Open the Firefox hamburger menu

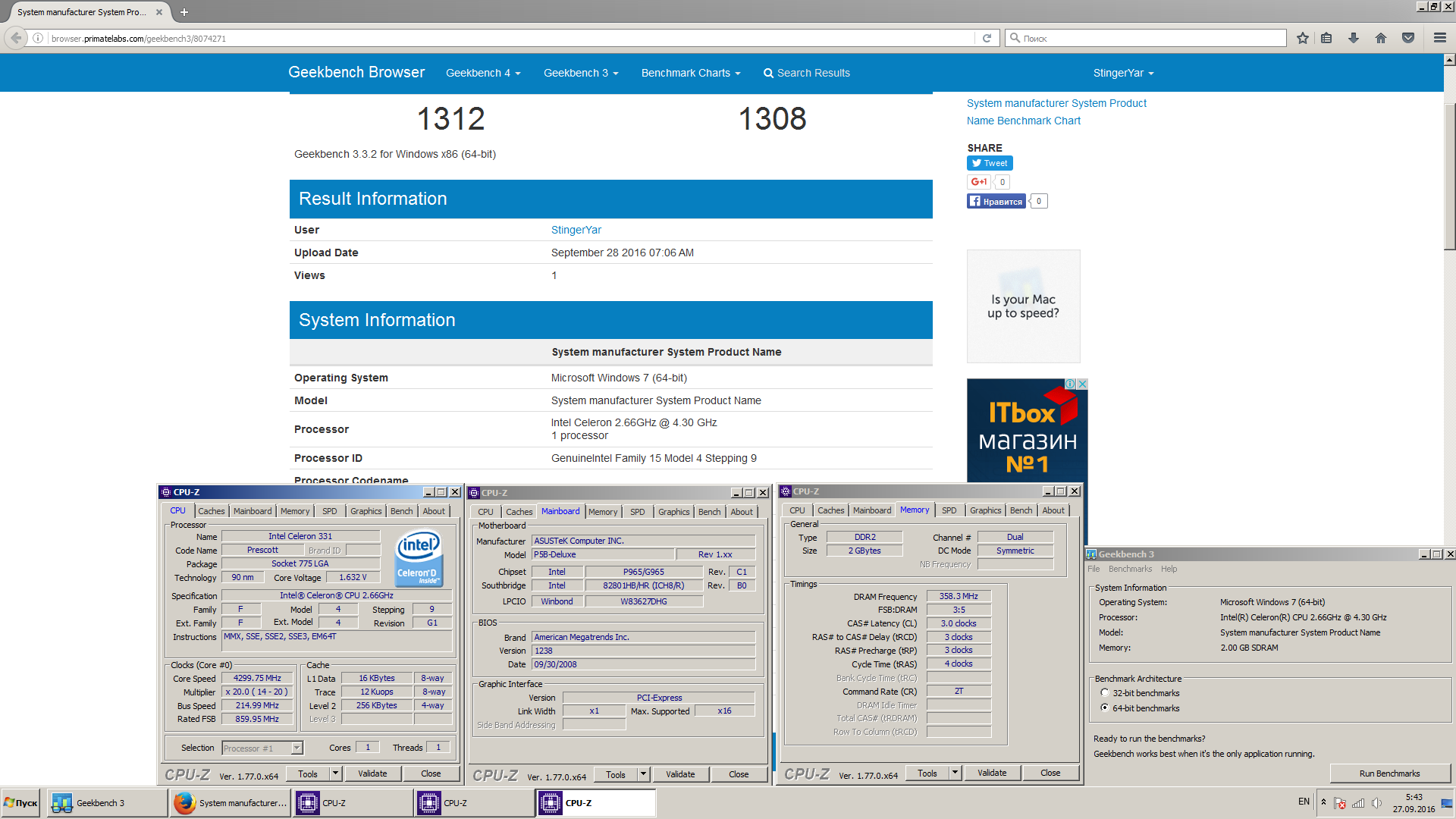click(1439, 38)
